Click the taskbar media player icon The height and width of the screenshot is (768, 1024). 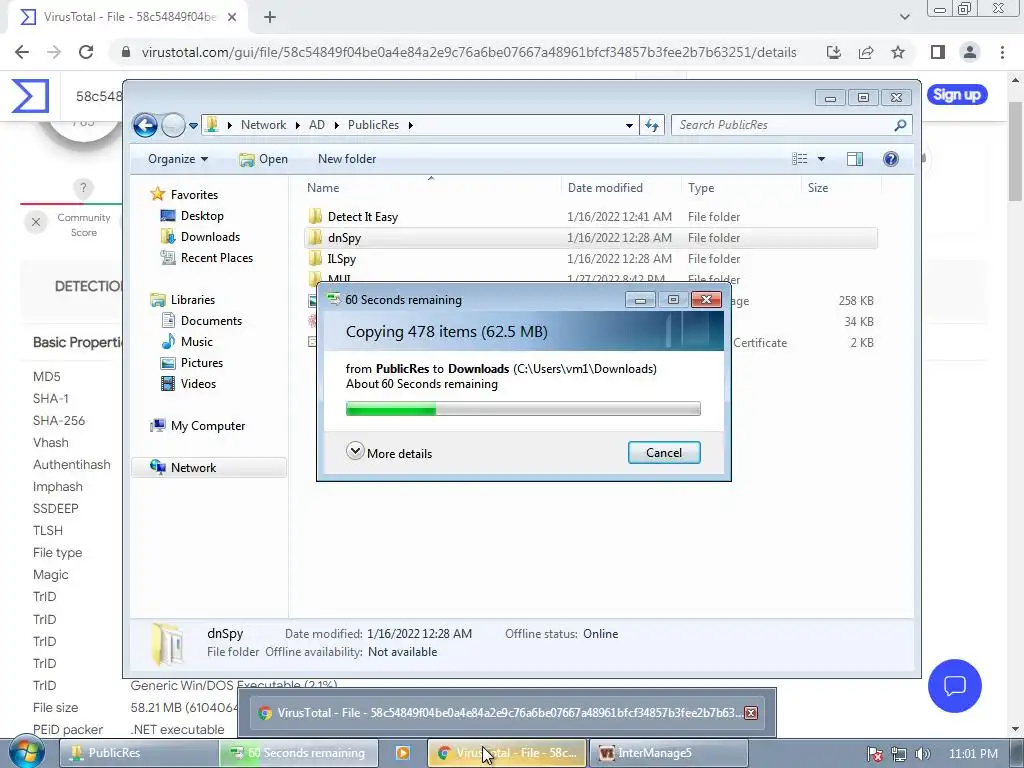402,753
